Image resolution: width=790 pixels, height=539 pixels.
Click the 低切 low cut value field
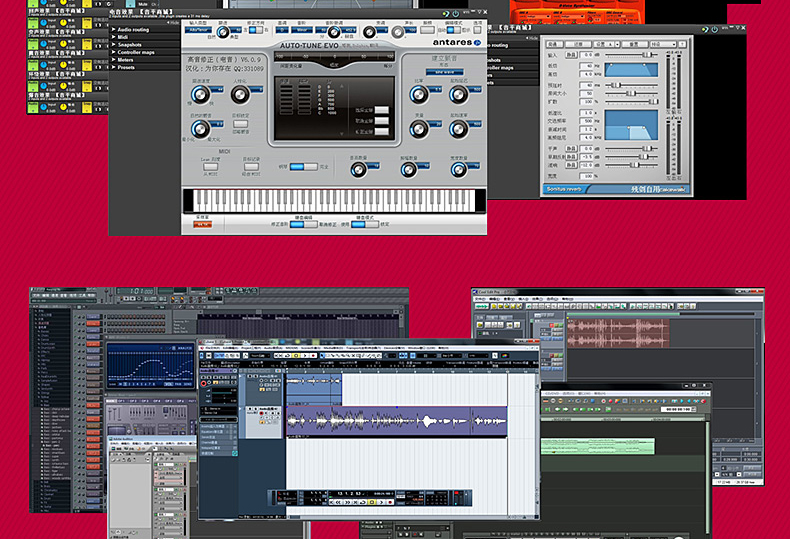tap(586, 66)
